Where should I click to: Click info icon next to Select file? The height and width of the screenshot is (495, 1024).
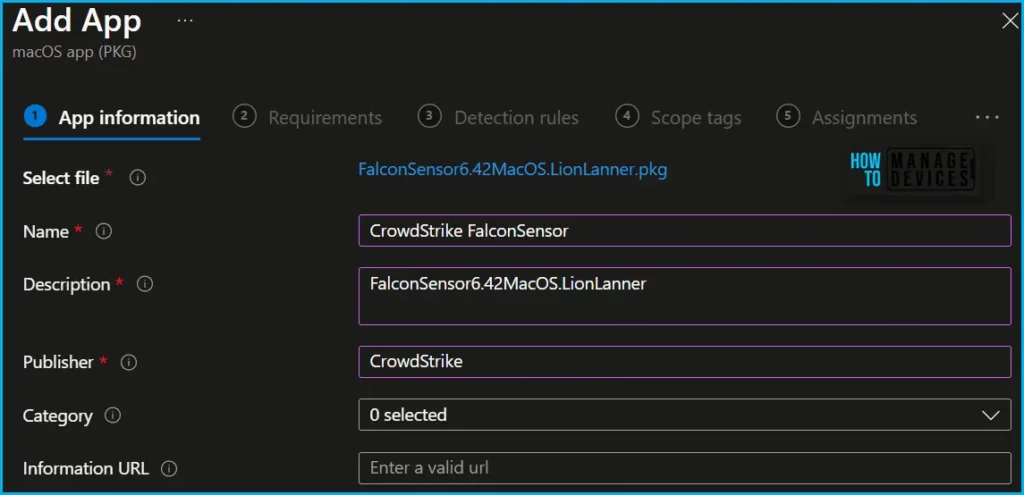click(137, 178)
